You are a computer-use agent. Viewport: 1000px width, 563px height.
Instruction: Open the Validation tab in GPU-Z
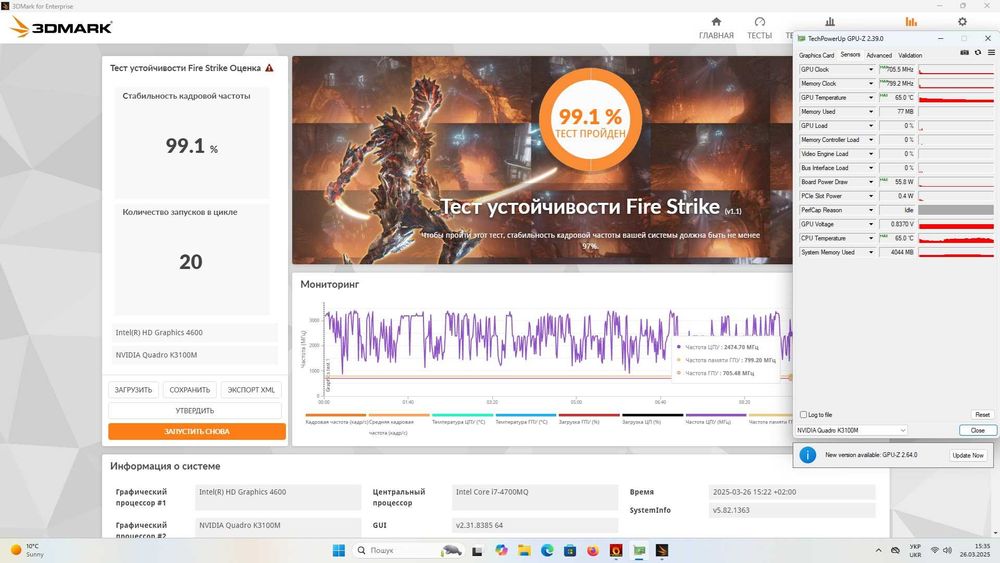[910, 55]
